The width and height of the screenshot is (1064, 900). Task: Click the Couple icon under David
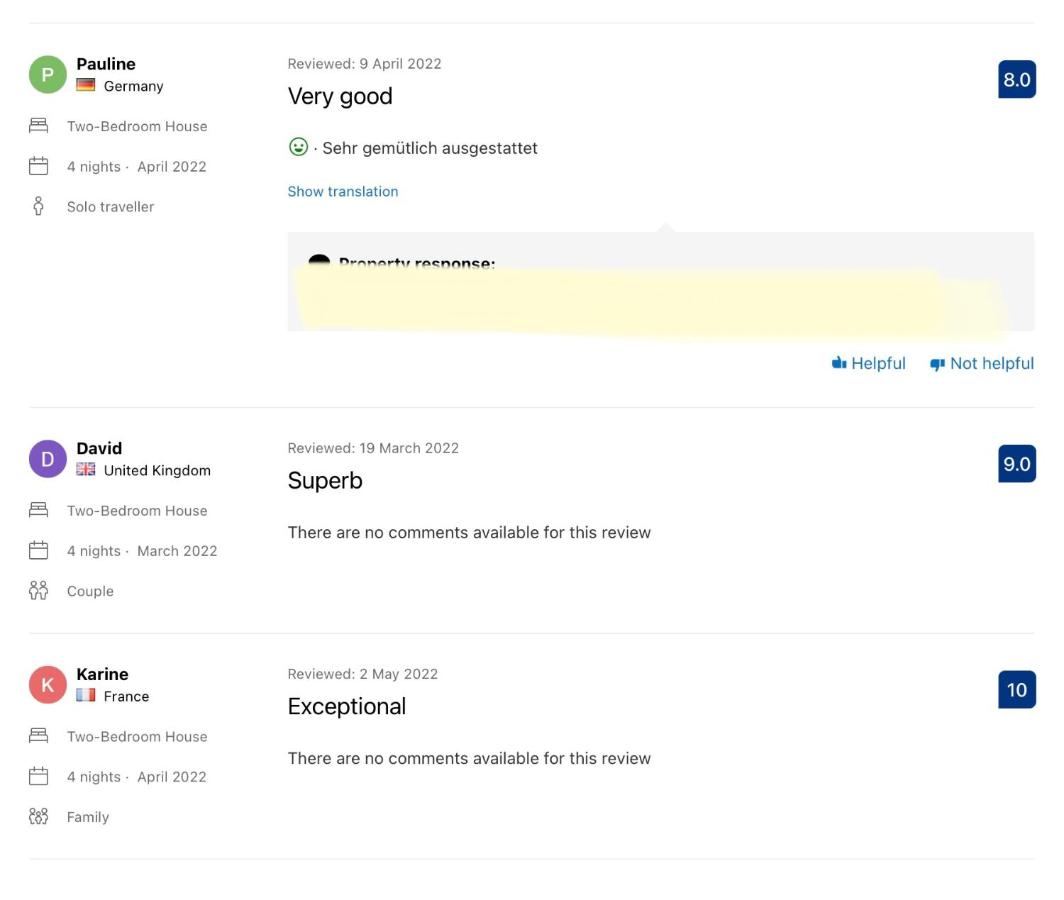tap(39, 591)
